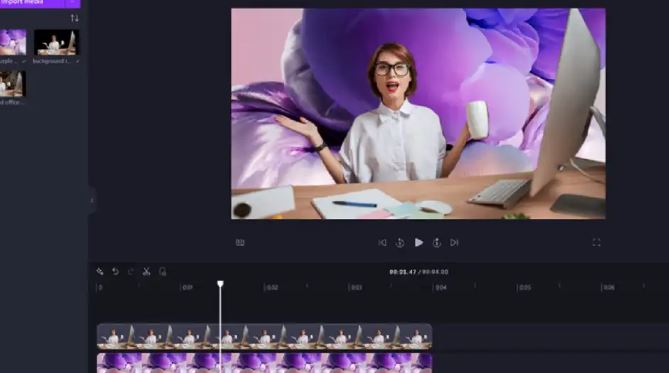The height and width of the screenshot is (373, 669).
Task: Click the white playhead handle on ruler
Action: click(x=220, y=284)
